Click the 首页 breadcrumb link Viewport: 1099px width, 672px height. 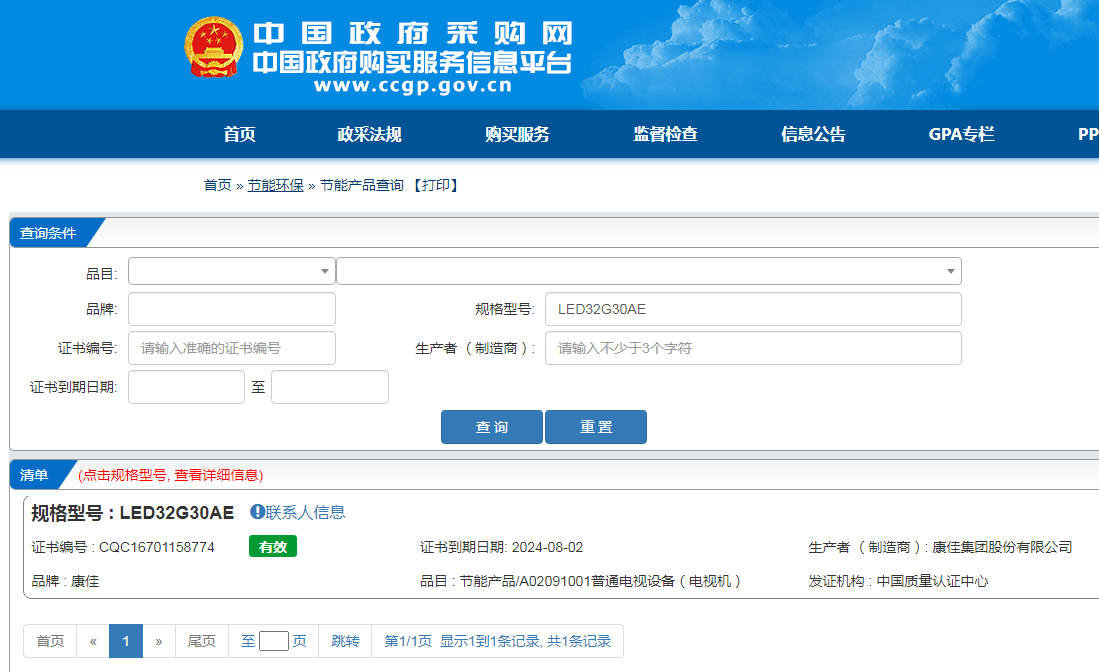(x=217, y=185)
